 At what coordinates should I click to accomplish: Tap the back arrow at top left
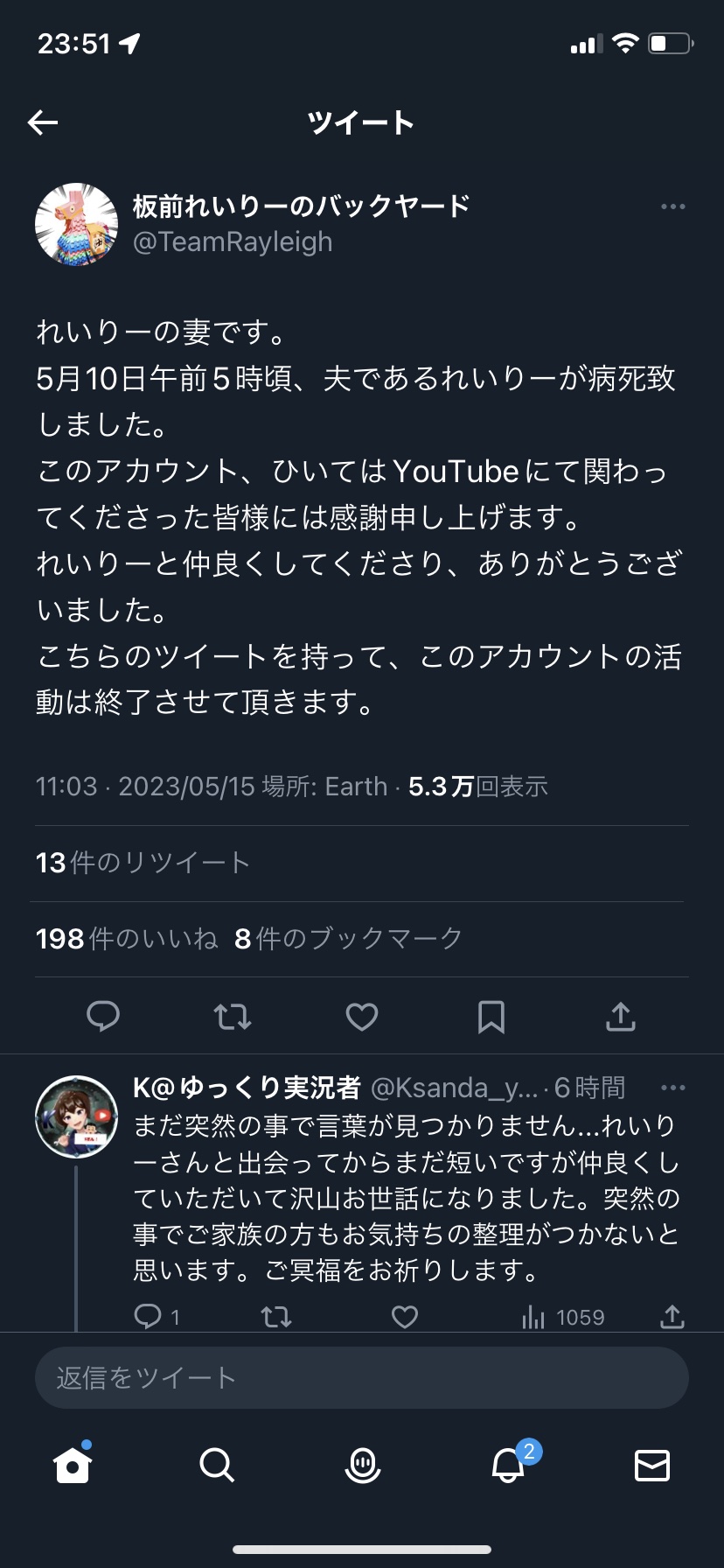click(43, 122)
